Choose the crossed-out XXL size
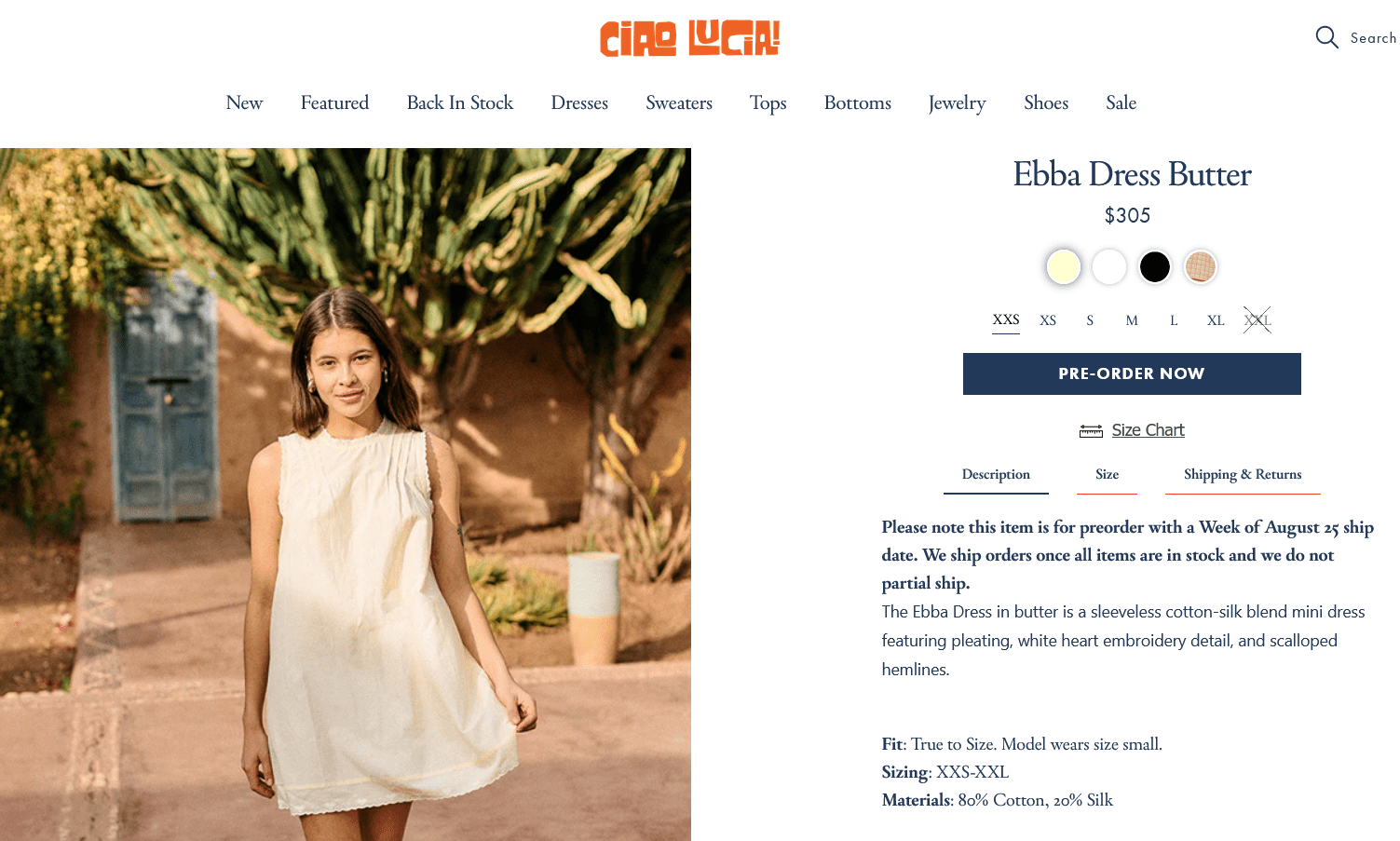Screen dimensions: 1400x841 pyautogui.click(x=1257, y=320)
